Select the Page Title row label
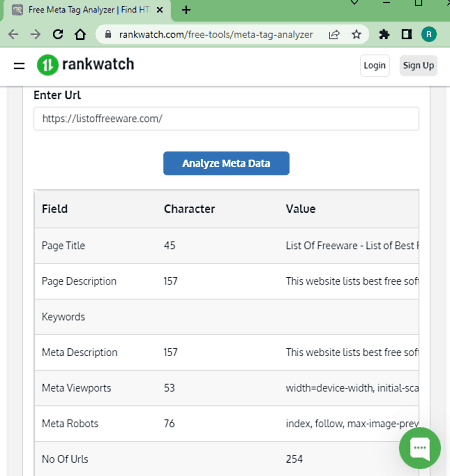Screen dimensions: 450x476 point(63,246)
